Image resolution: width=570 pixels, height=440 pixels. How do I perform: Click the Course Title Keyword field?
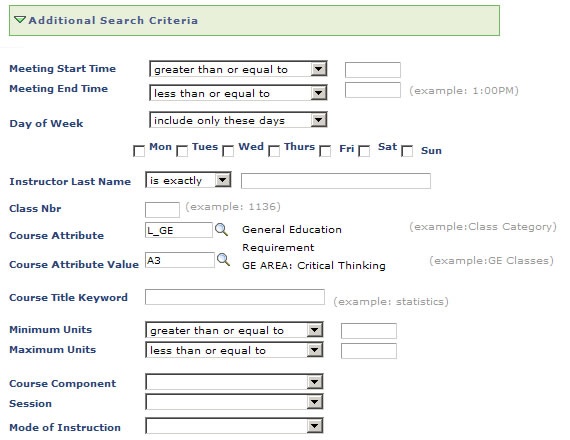pyautogui.click(x=234, y=297)
